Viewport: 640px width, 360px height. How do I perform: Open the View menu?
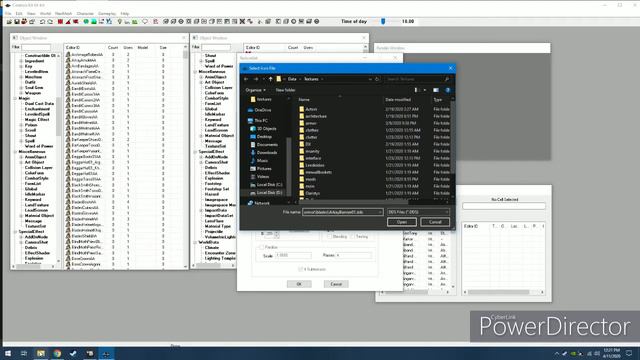point(31,13)
